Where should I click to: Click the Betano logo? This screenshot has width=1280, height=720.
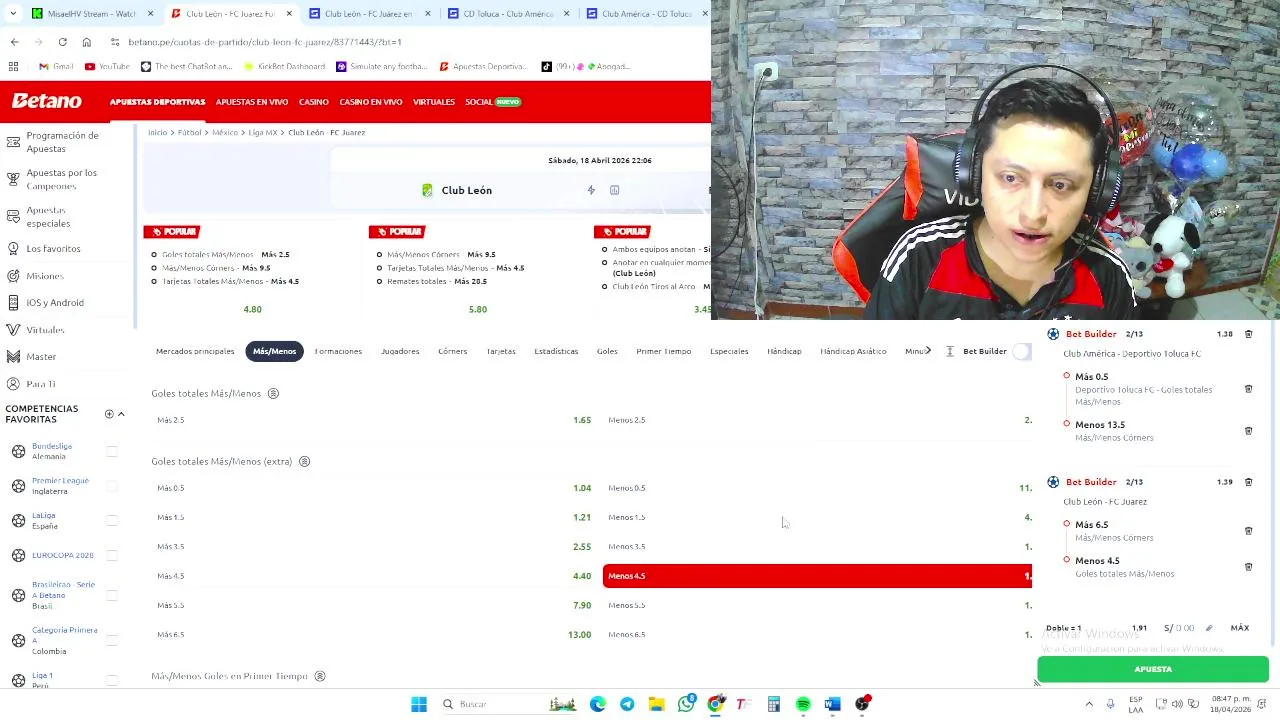(x=47, y=101)
